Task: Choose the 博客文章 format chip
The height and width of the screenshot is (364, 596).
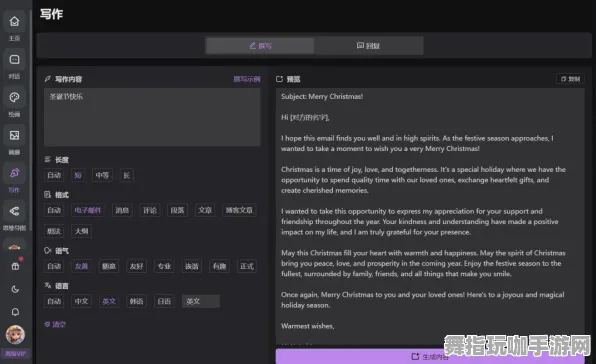Action: tap(239, 210)
